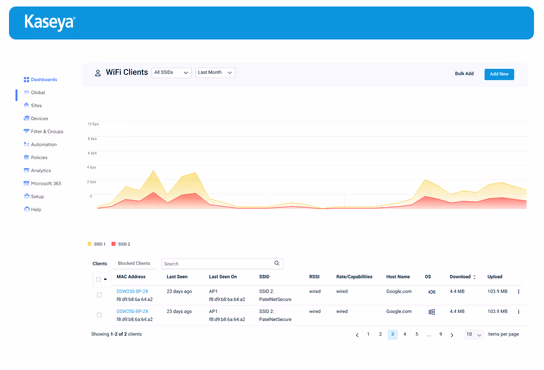The width and height of the screenshot is (544, 370).
Task: Click the Global sidebar icon
Action: [x=26, y=92]
